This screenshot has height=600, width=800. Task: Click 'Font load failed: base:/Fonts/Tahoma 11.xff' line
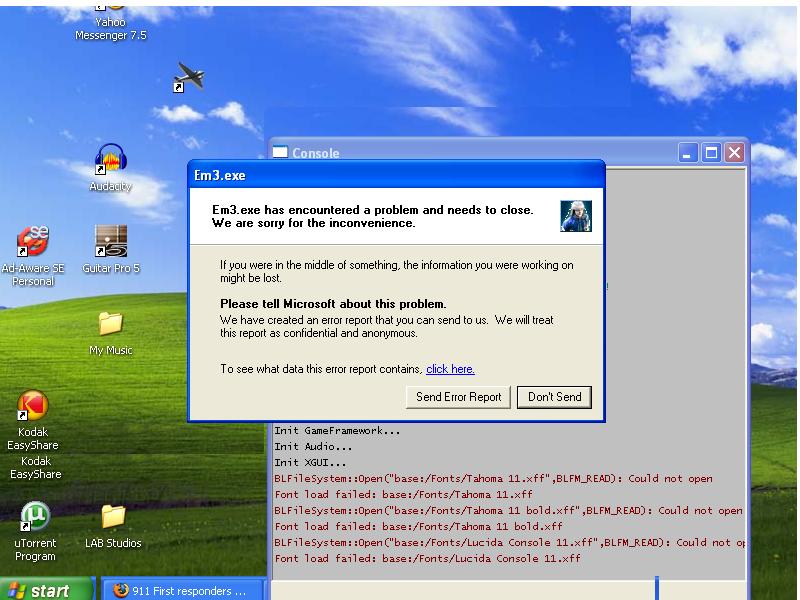coord(404,494)
